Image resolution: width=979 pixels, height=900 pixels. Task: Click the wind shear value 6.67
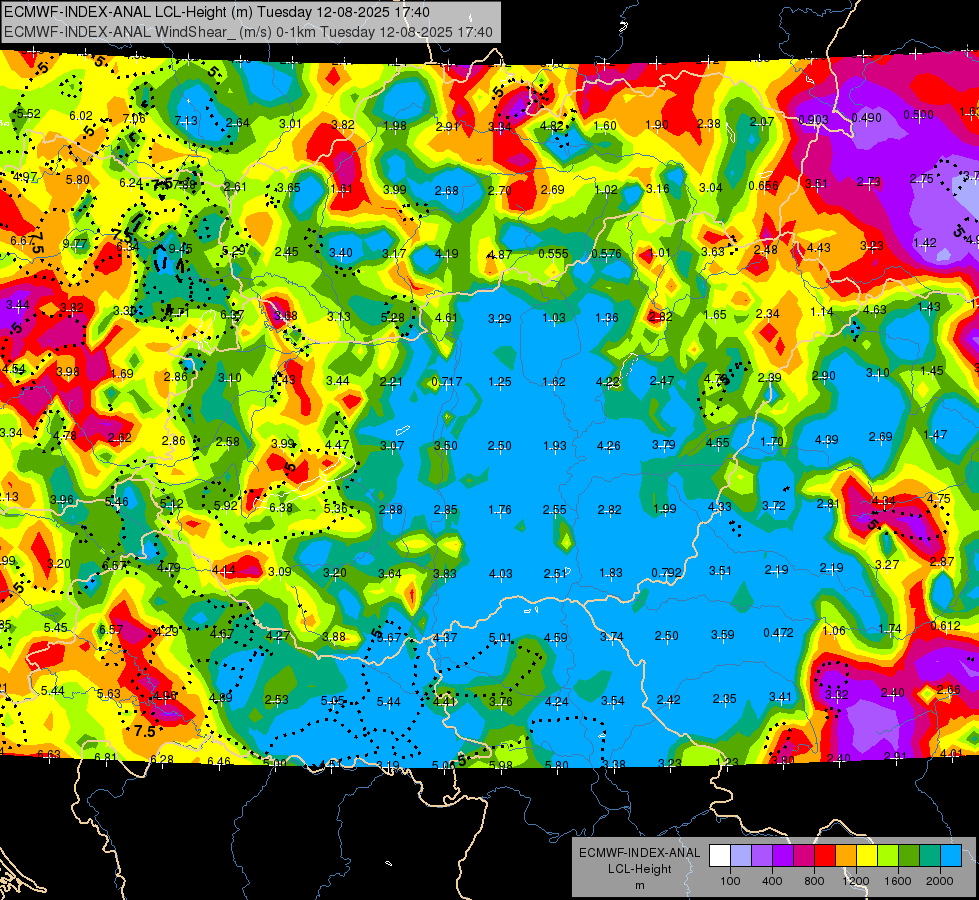(22, 241)
